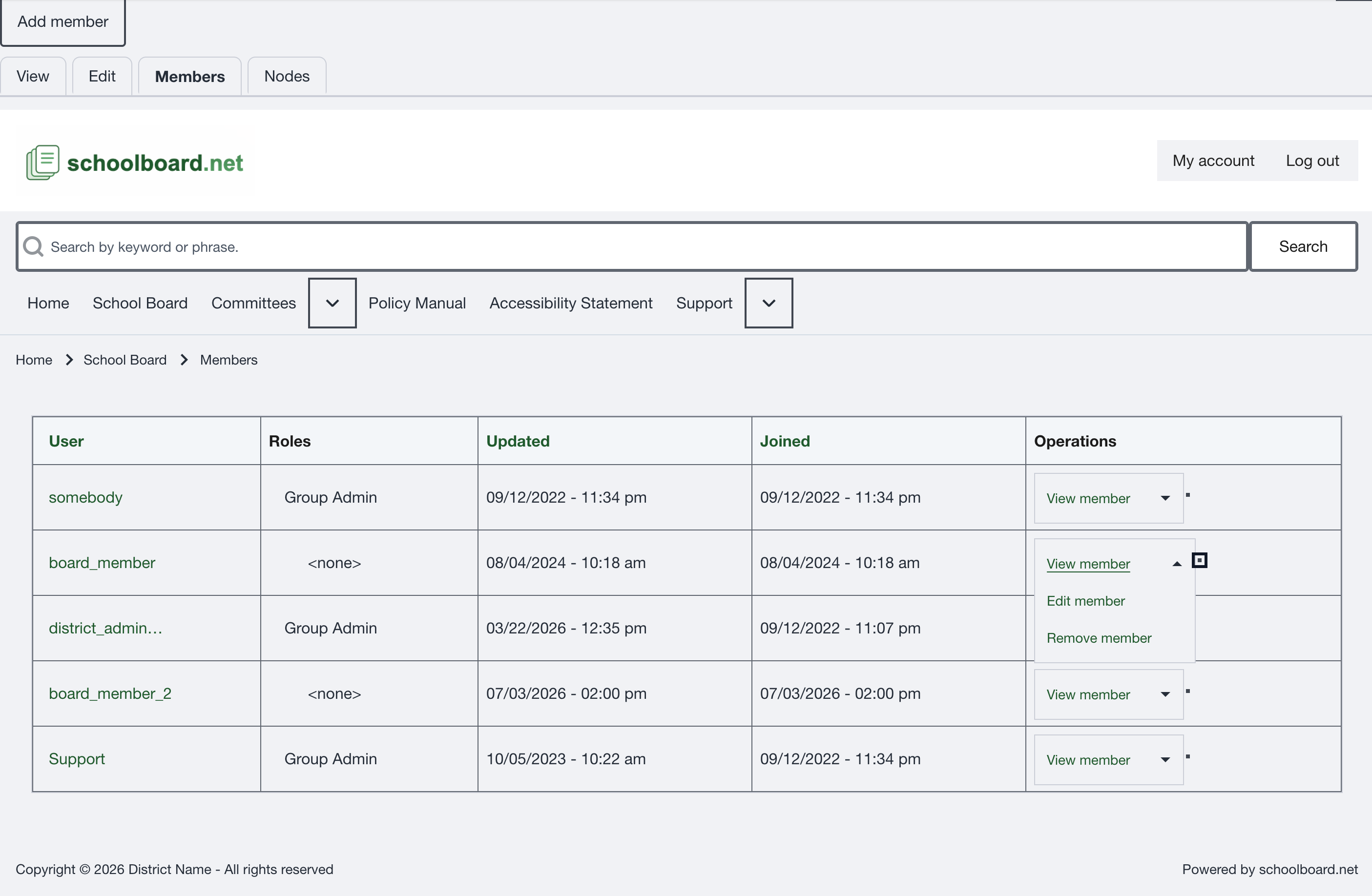
Task: Click Home in the breadcrumb
Action: [x=34, y=360]
